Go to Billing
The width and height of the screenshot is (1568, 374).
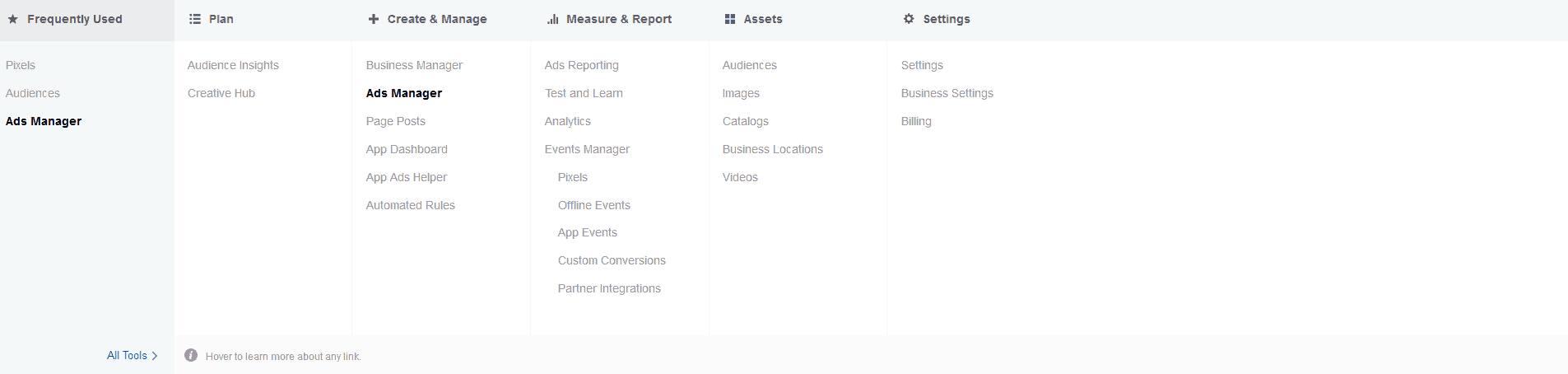point(916,121)
